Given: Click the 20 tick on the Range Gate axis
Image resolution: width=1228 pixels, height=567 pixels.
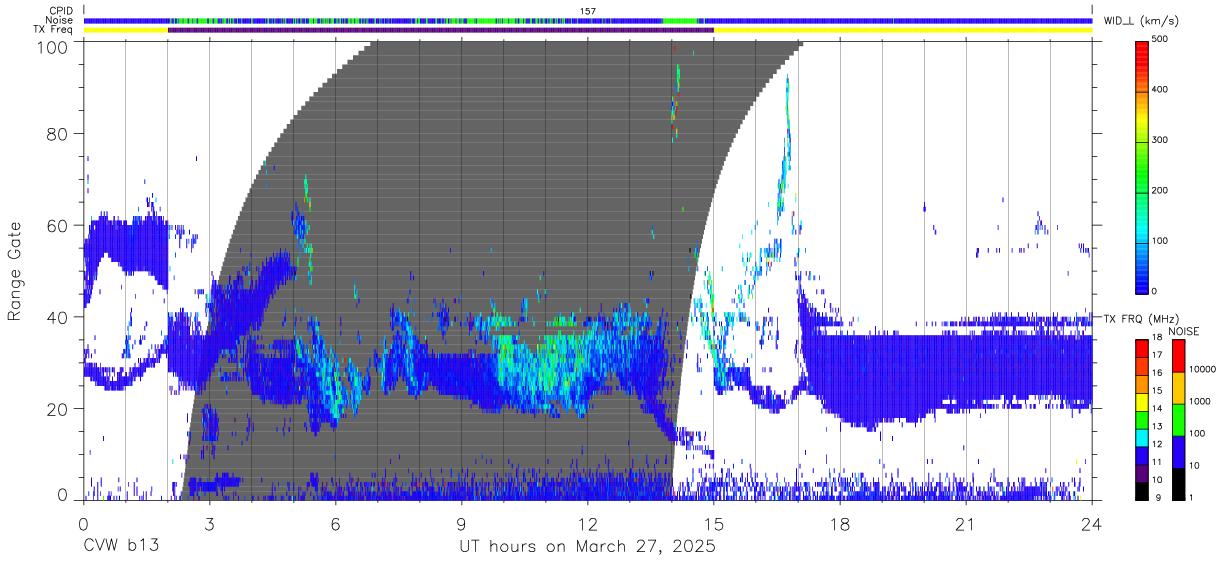Looking at the screenshot, I should [x=57, y=408].
